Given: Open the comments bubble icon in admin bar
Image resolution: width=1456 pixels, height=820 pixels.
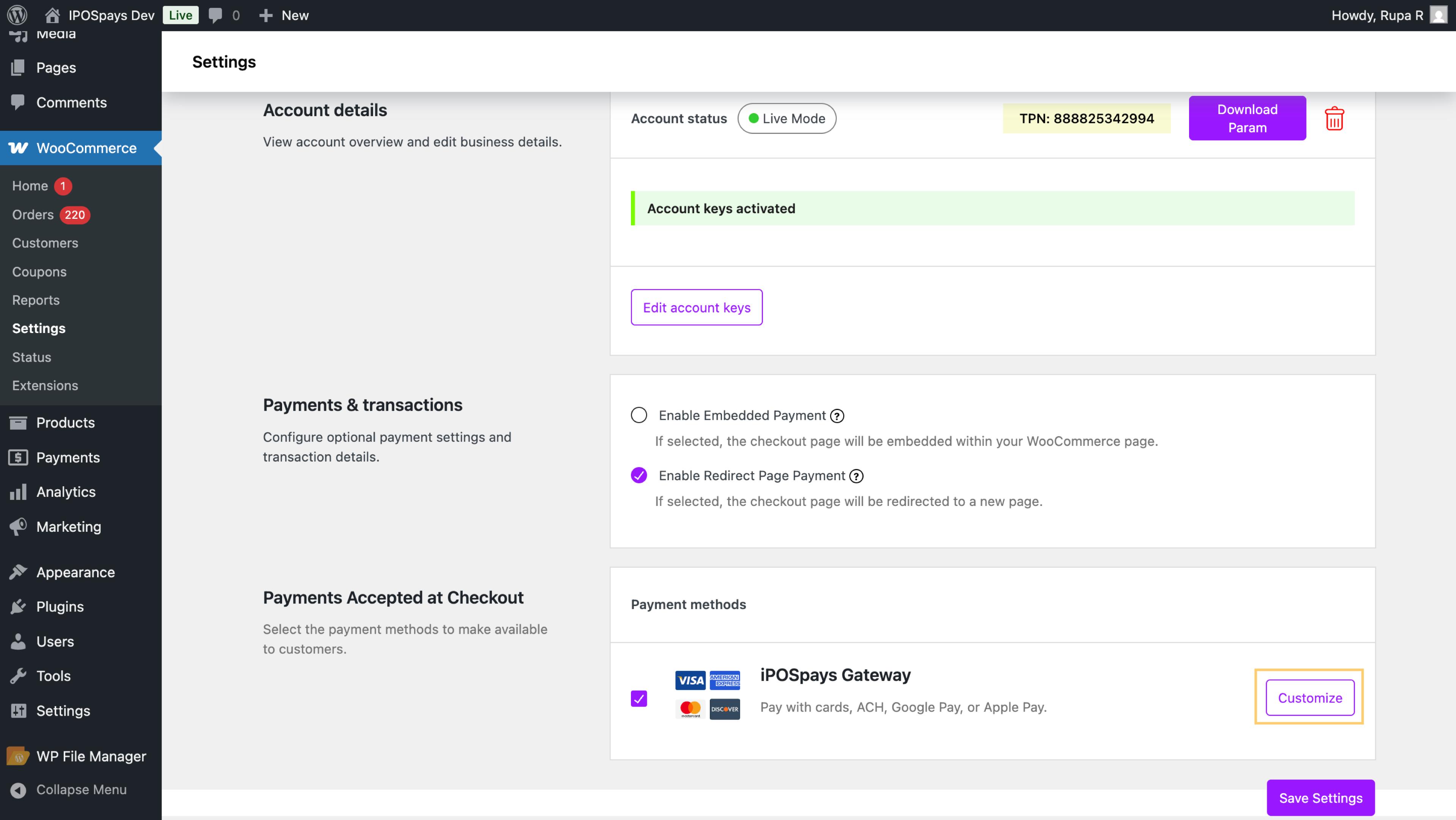Looking at the screenshot, I should [215, 15].
